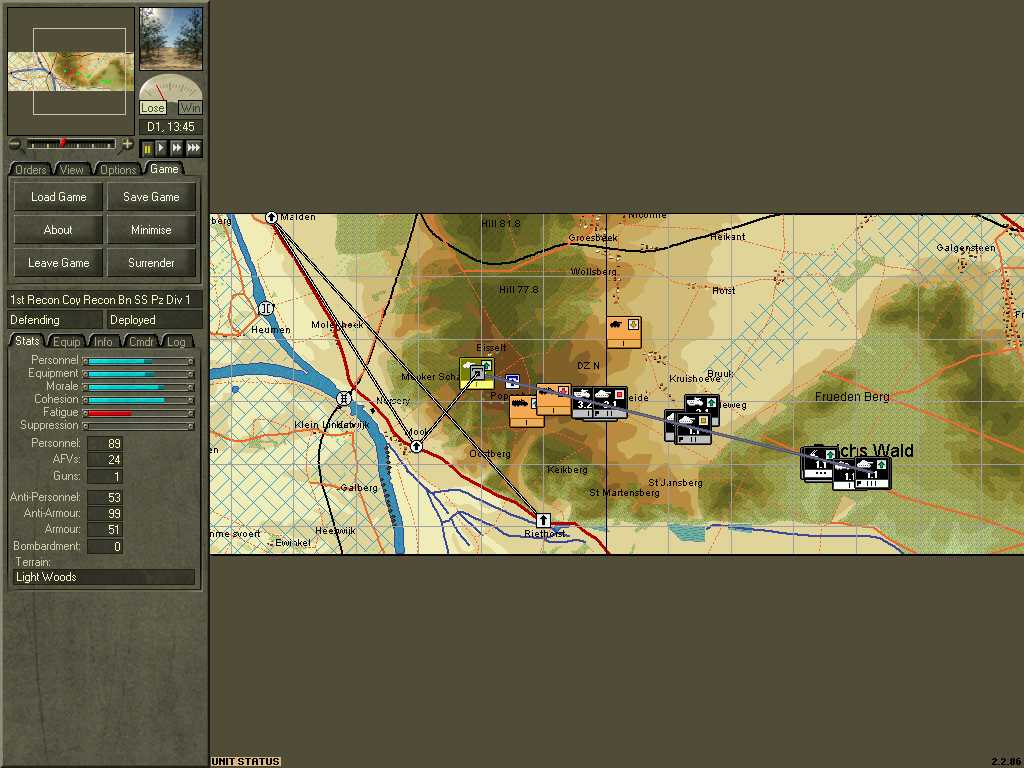Click the Leave Game button
The image size is (1024, 768).
coord(58,263)
